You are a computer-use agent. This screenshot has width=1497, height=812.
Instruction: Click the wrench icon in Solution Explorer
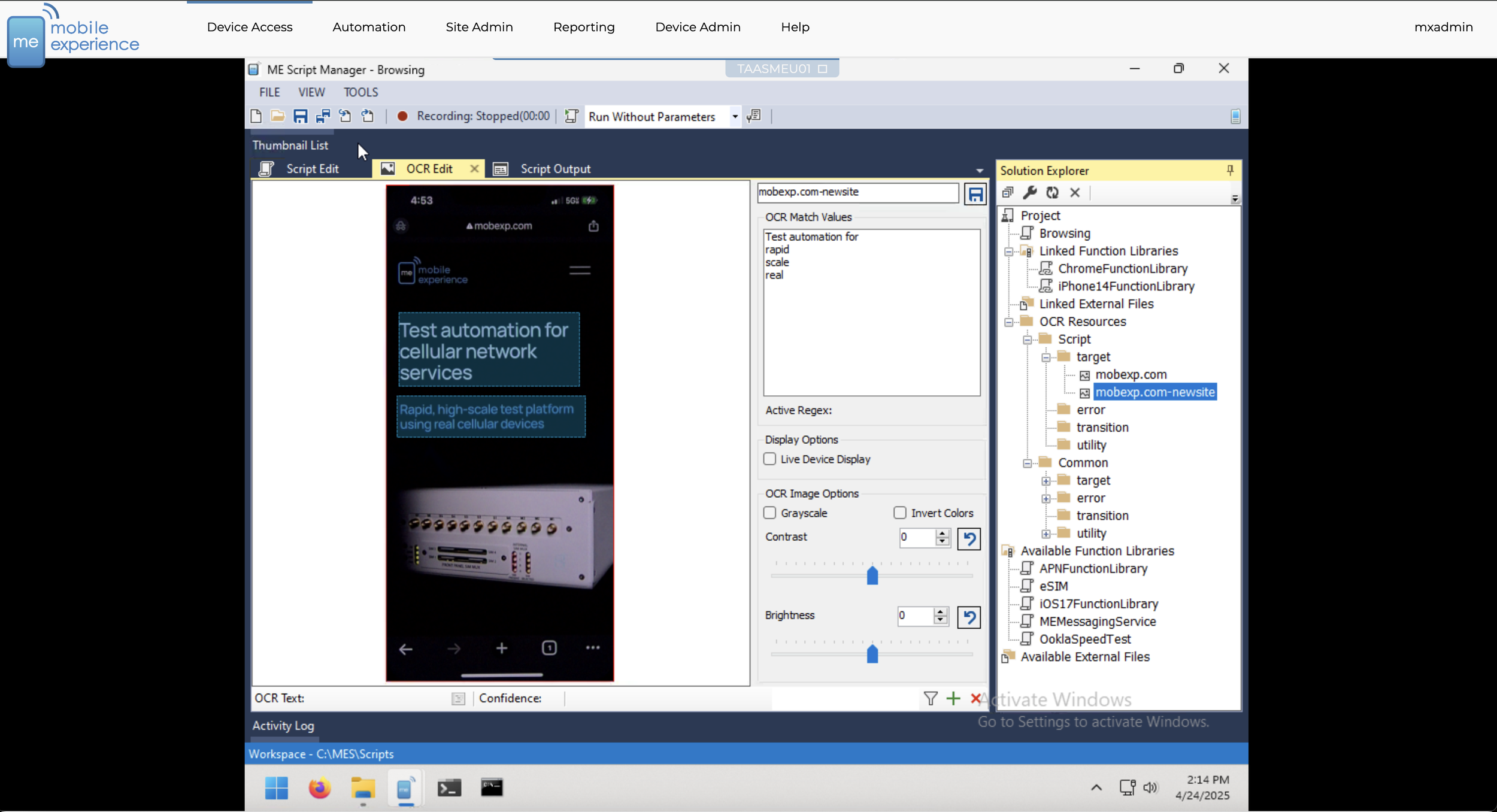[1029, 192]
